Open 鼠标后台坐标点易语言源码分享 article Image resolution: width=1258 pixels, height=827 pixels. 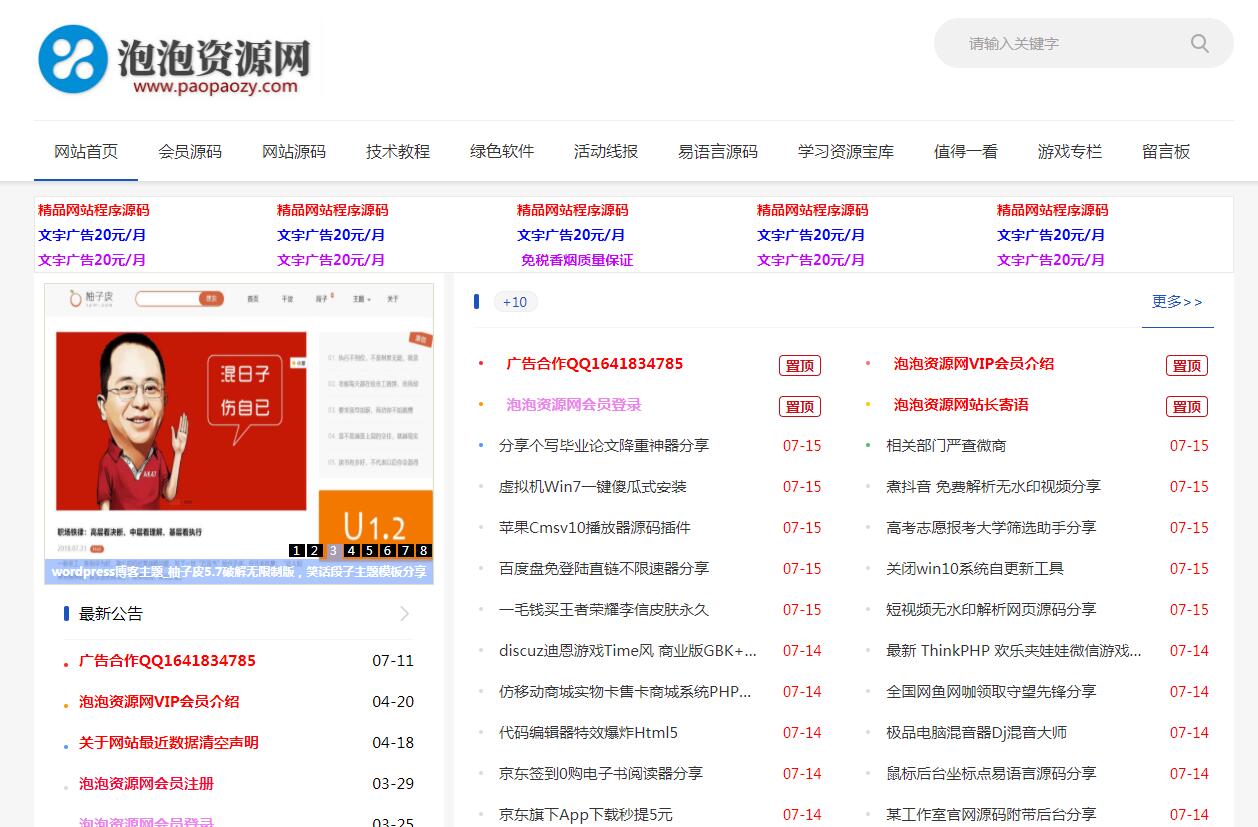tap(991, 774)
